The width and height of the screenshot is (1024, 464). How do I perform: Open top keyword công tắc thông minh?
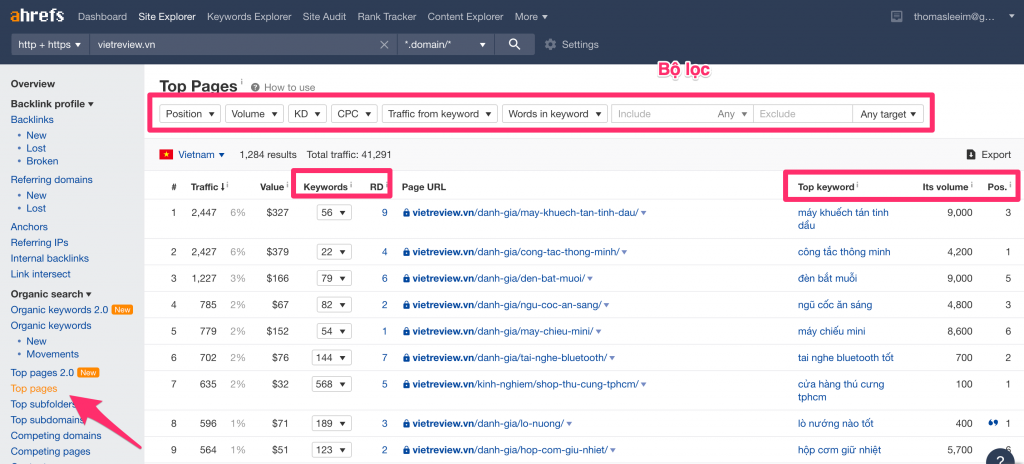(x=844, y=252)
